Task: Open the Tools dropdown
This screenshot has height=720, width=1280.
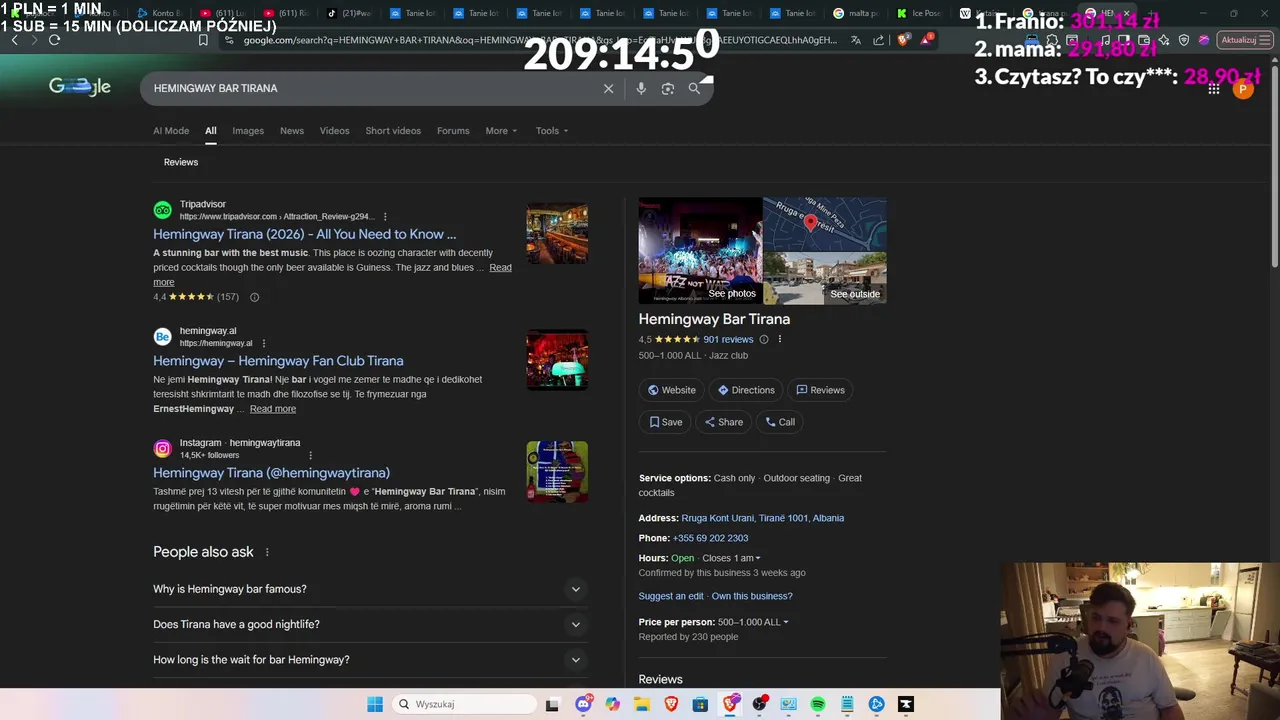Action: click(551, 131)
